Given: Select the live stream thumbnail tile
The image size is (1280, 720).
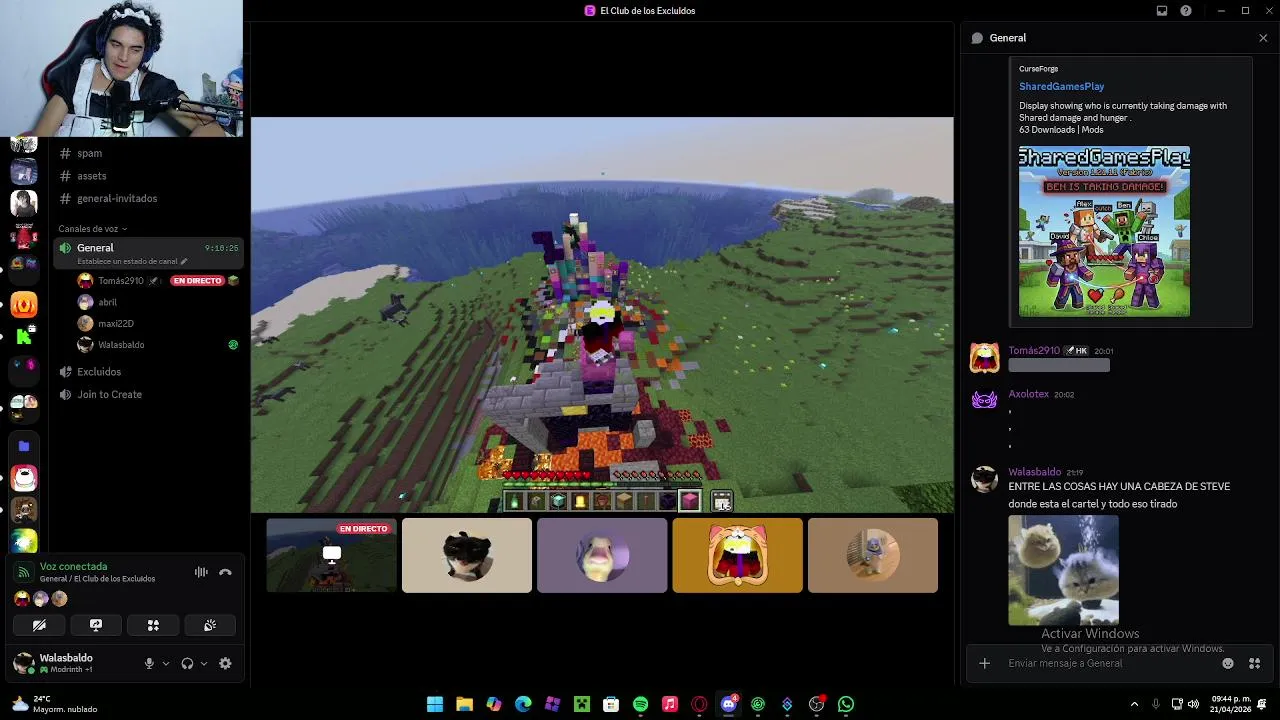Looking at the screenshot, I should pyautogui.click(x=331, y=555).
